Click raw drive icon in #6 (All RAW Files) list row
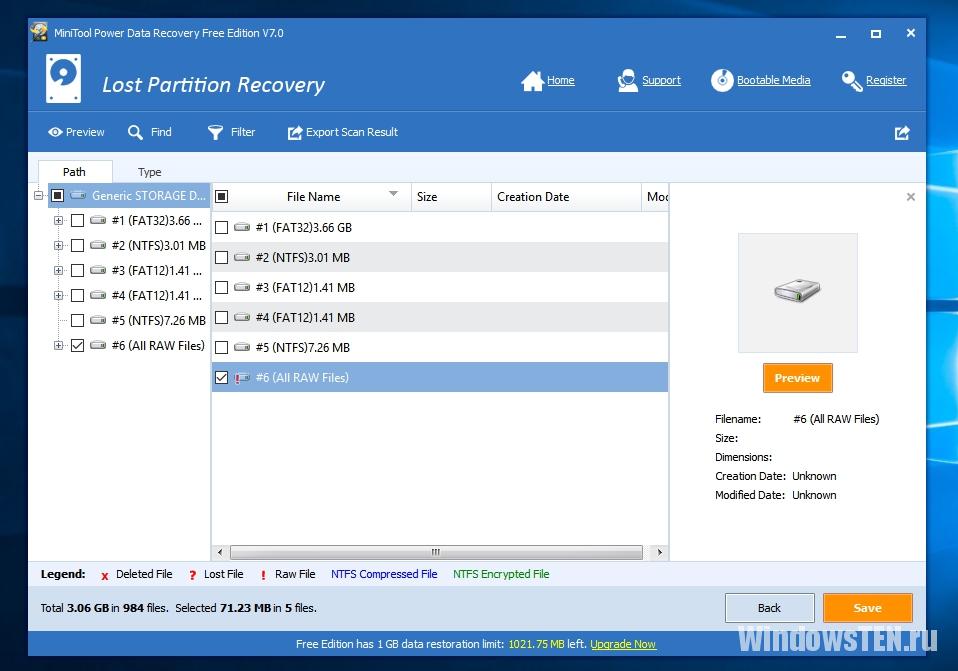Screen dimensions: 958x671 point(242,378)
